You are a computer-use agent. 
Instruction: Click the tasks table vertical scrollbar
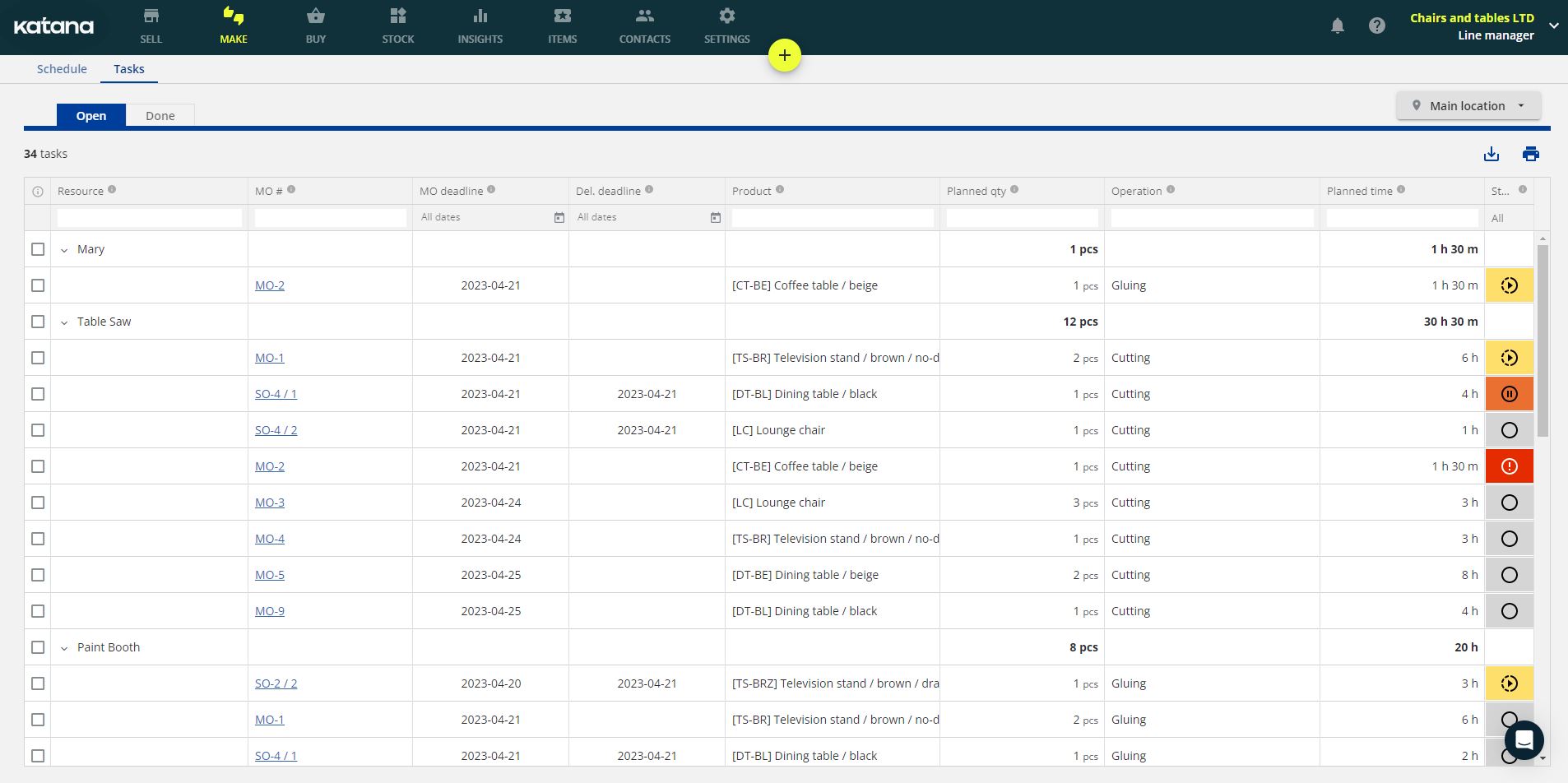pyautogui.click(x=1542, y=341)
